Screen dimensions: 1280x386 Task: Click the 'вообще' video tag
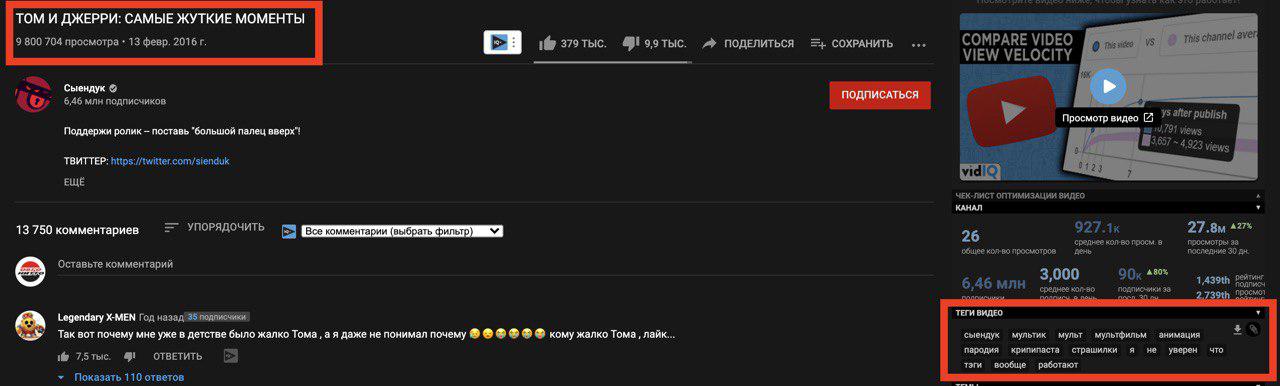pos(1010,365)
